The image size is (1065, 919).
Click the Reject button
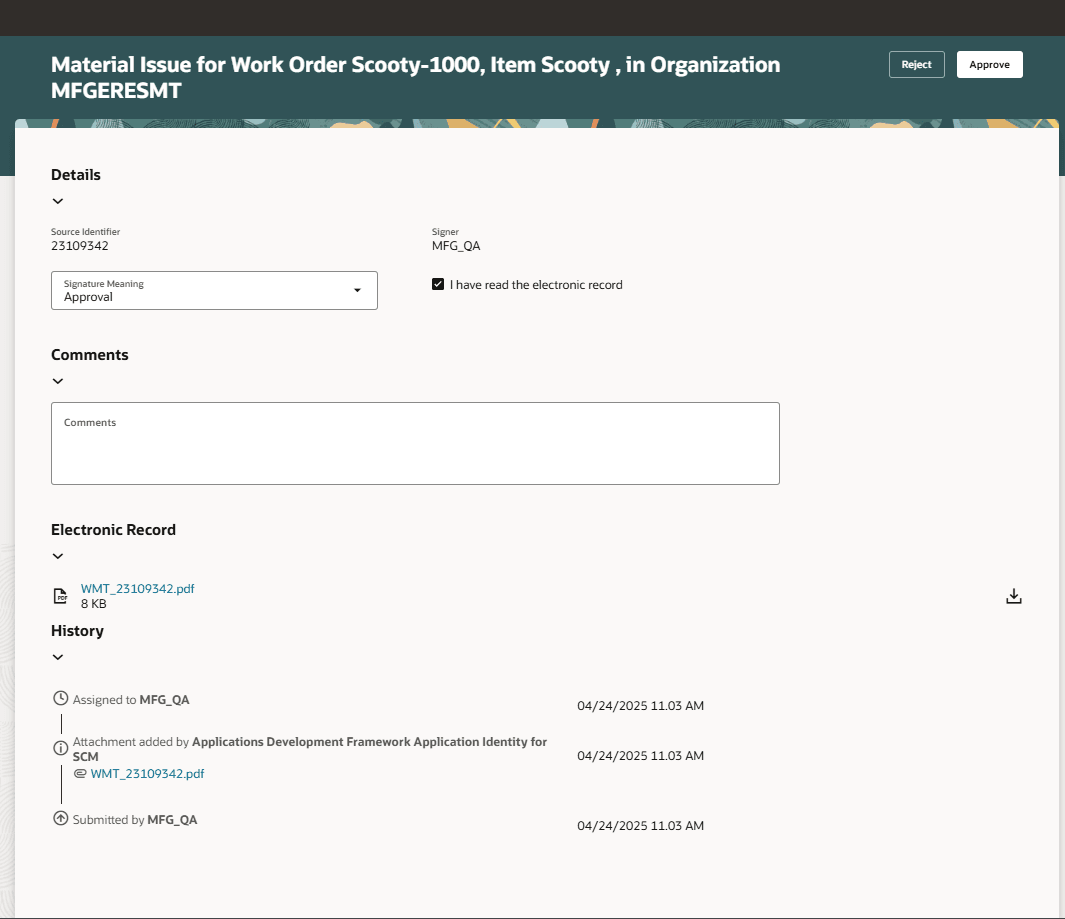tap(916, 63)
